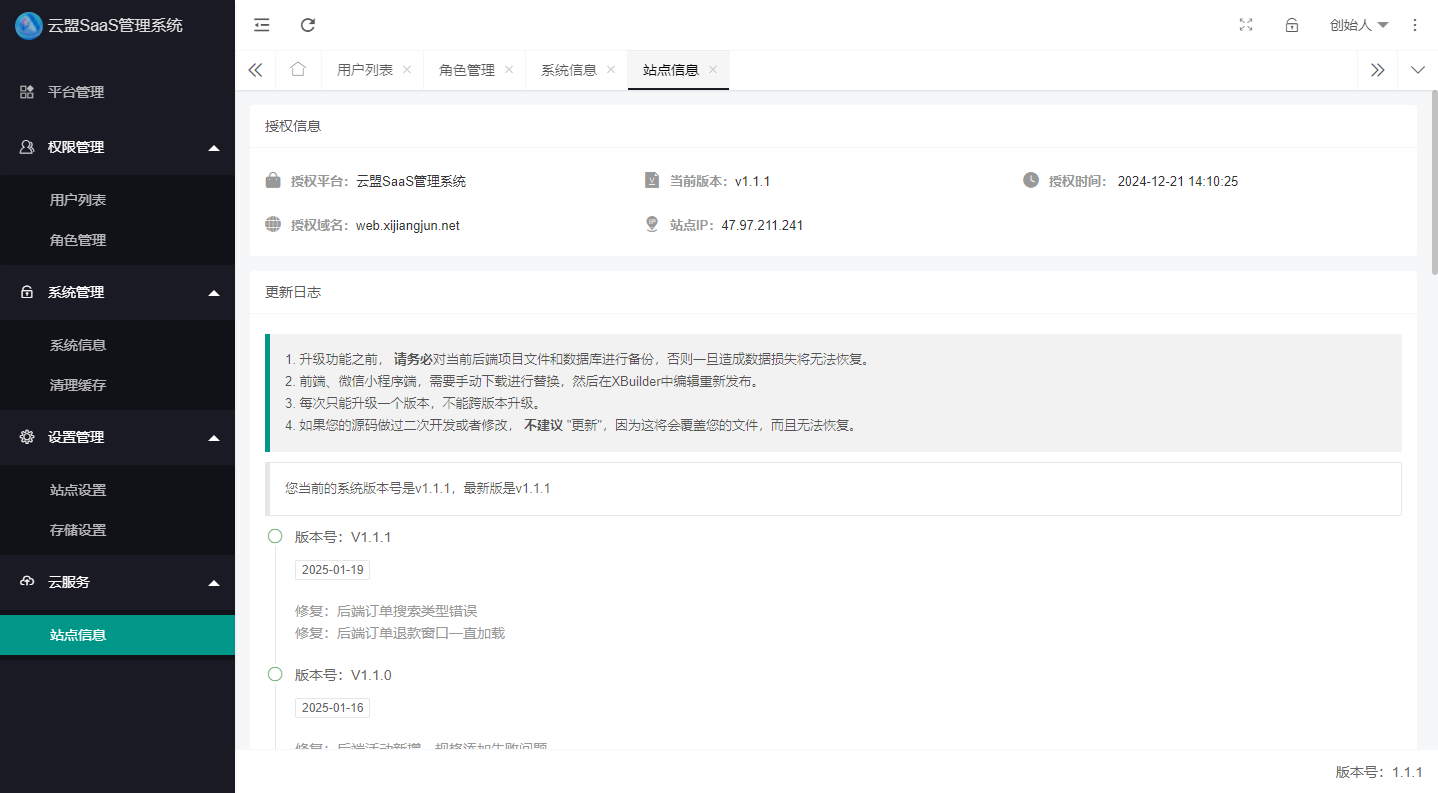Switch to the 角色管理 tab
1438x793 pixels.
point(468,70)
